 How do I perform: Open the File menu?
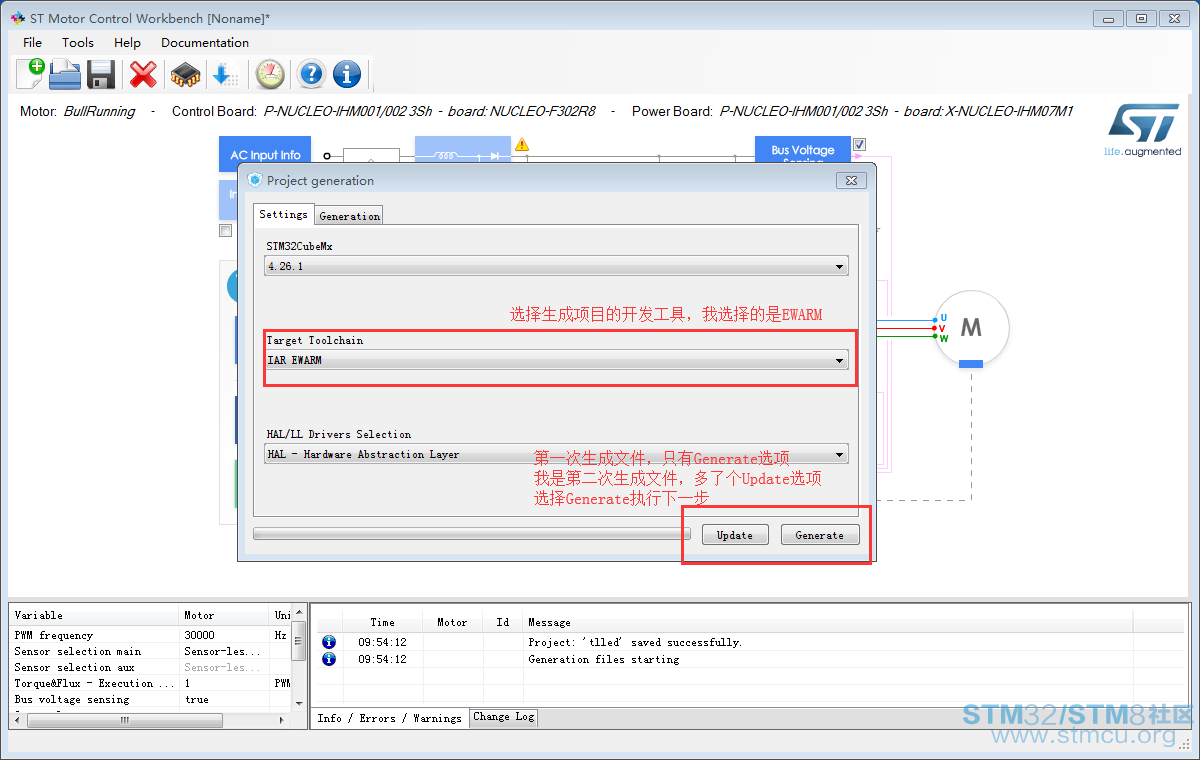tap(32, 42)
